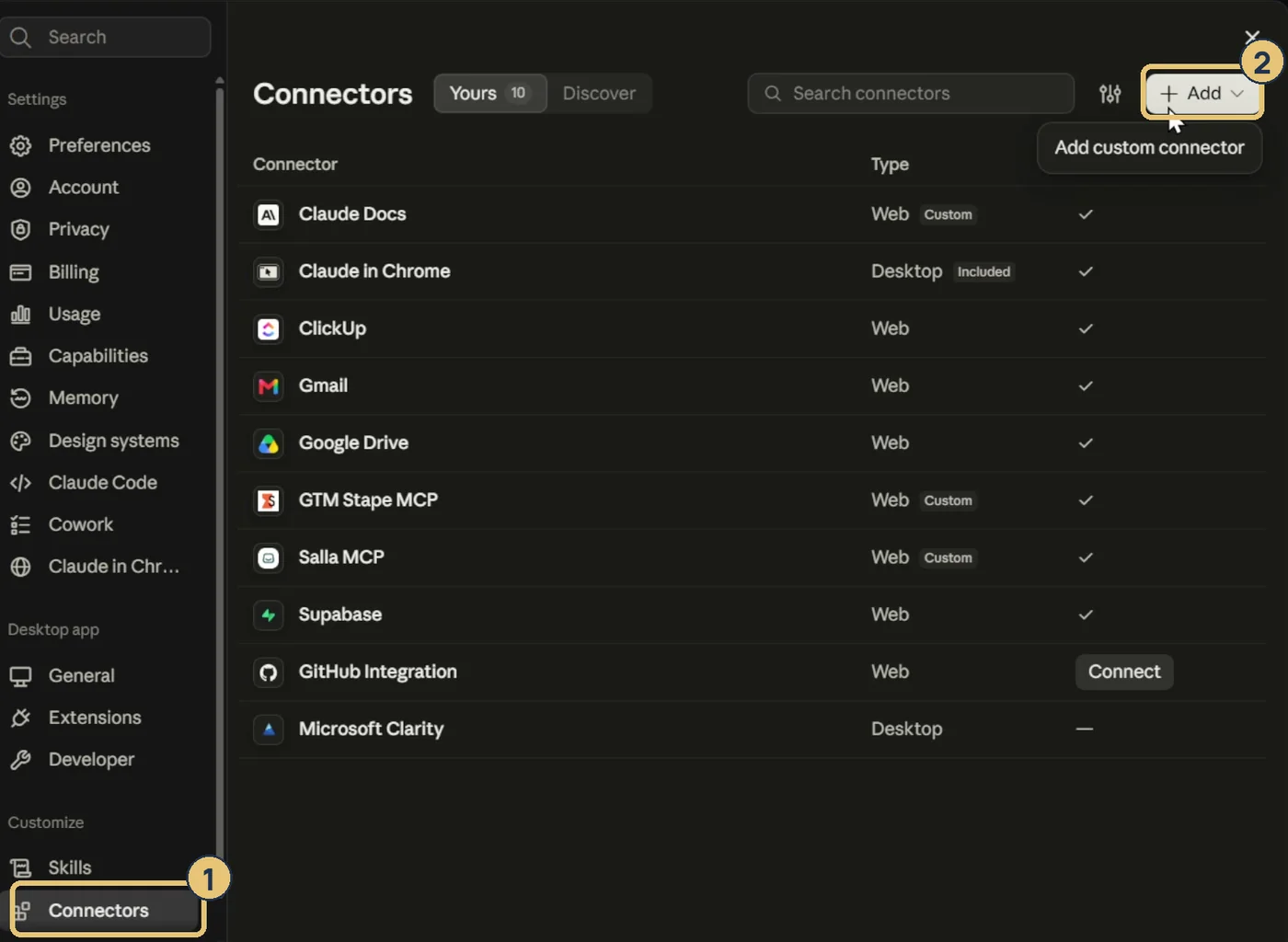Click the Microsoft Clarity connector name
This screenshot has height=942, width=1288.
[x=371, y=729]
